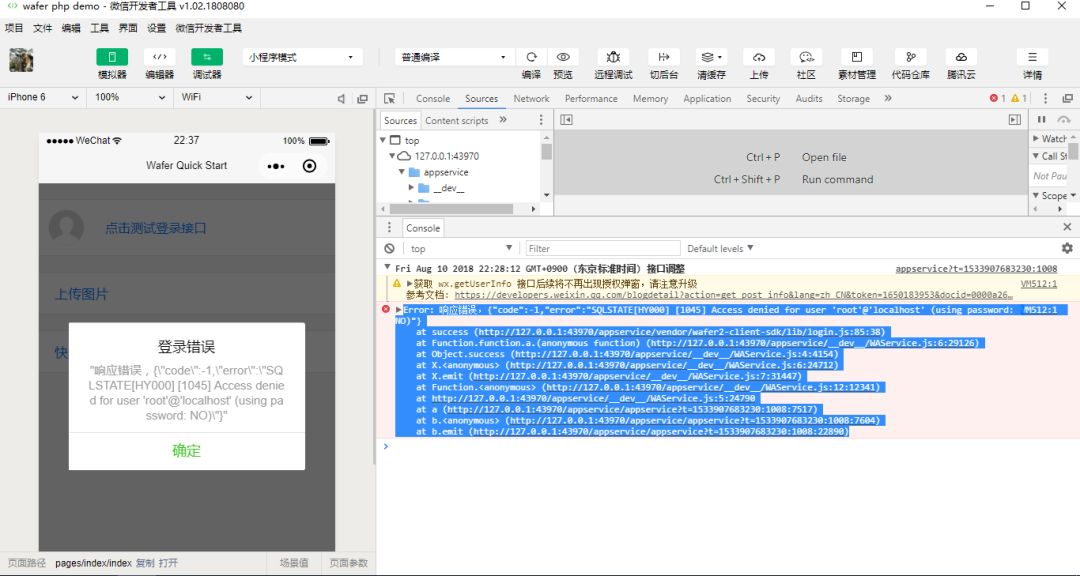Select the Content scripts tab

pos(456,120)
